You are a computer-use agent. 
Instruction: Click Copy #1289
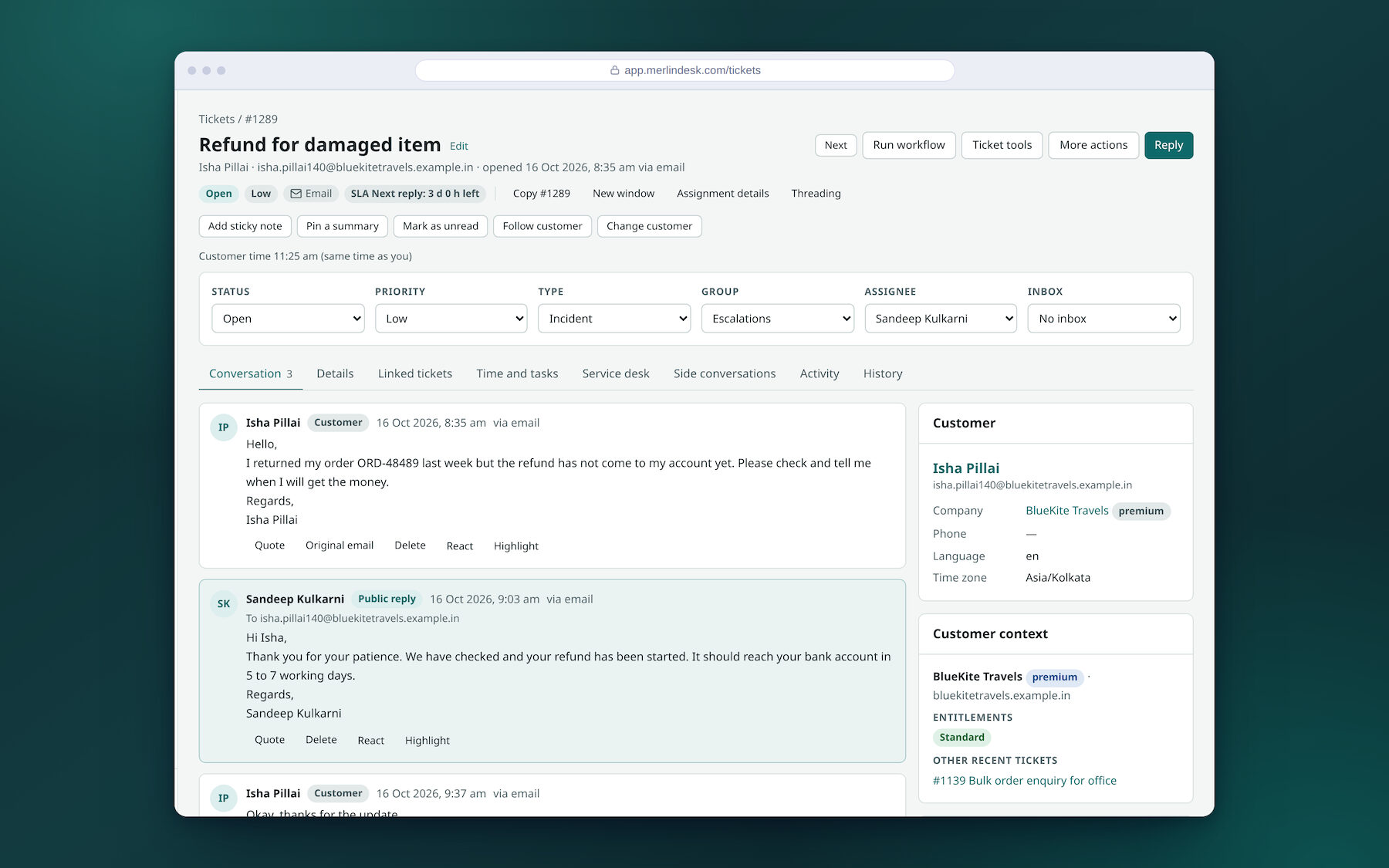(x=542, y=194)
